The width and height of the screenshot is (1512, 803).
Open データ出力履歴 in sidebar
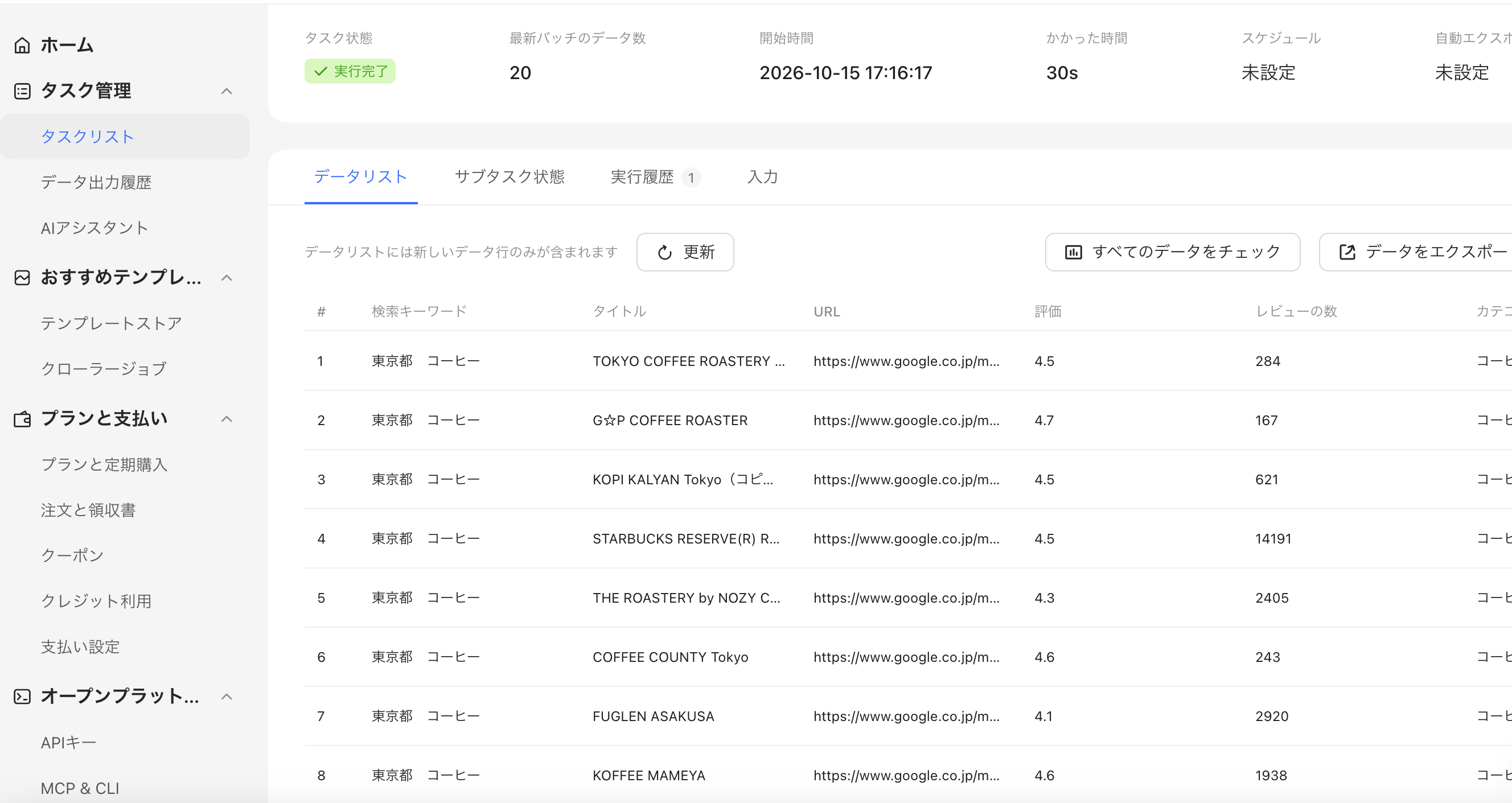96,183
